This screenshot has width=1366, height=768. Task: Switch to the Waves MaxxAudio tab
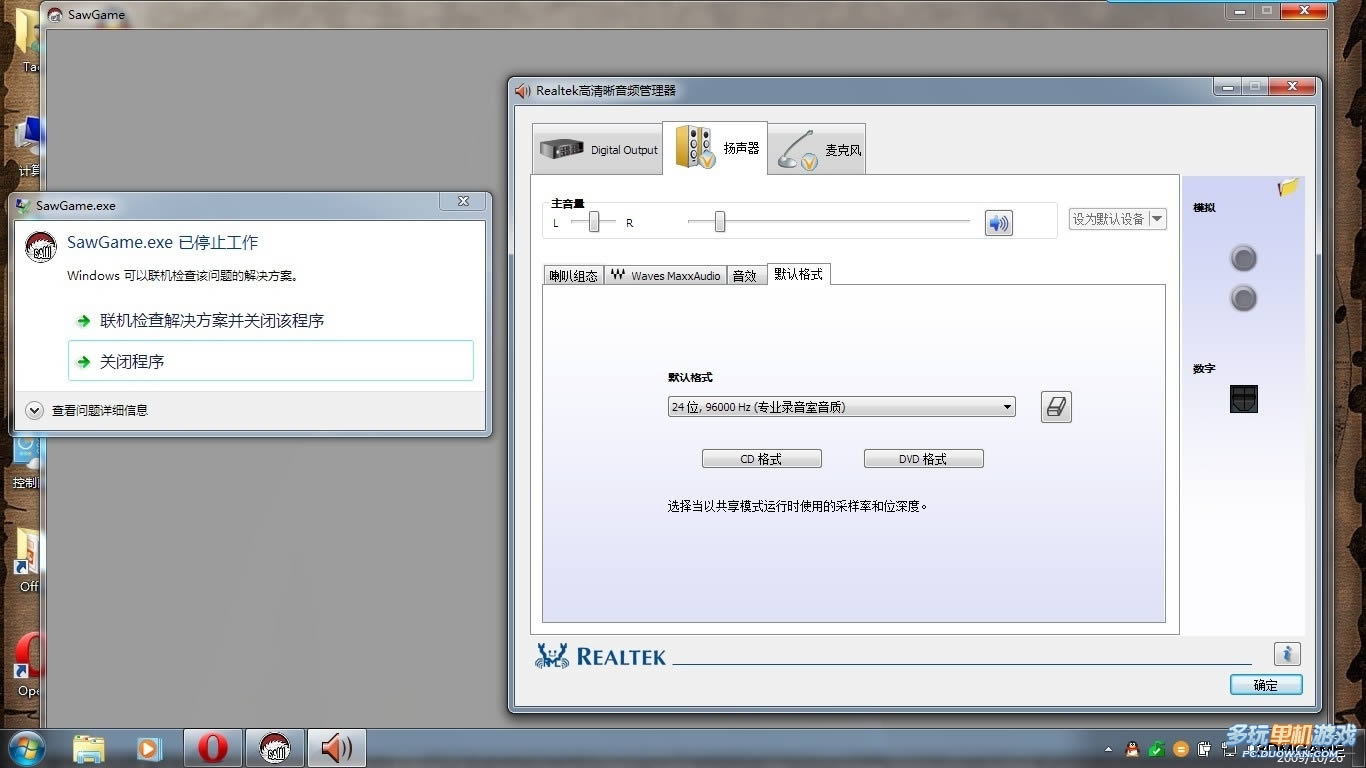[x=666, y=276]
